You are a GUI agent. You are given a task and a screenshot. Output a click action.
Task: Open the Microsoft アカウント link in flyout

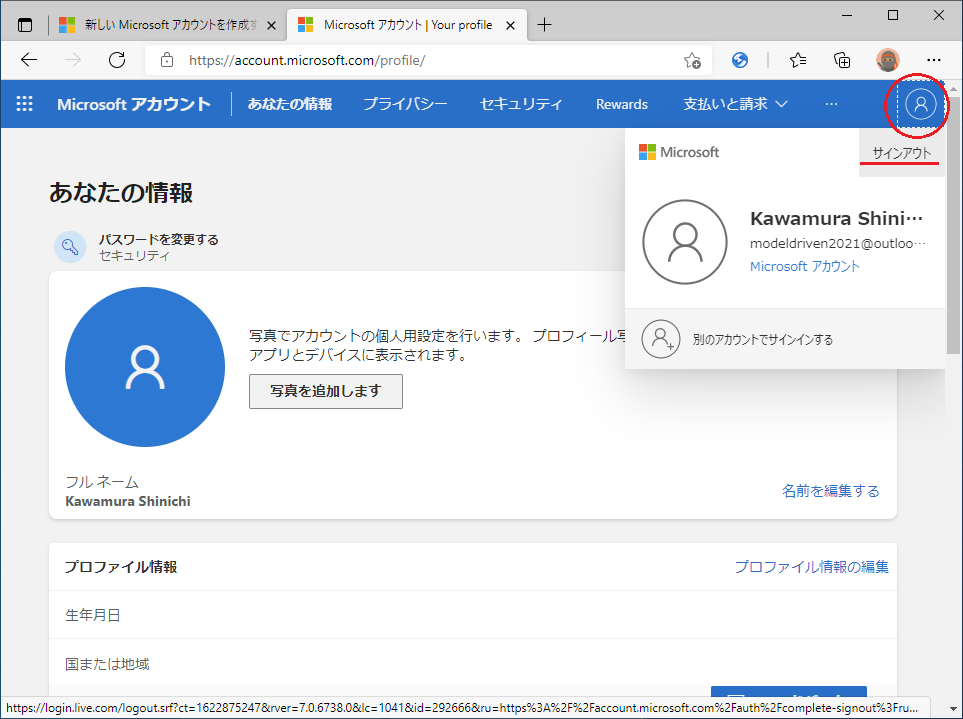(805, 266)
